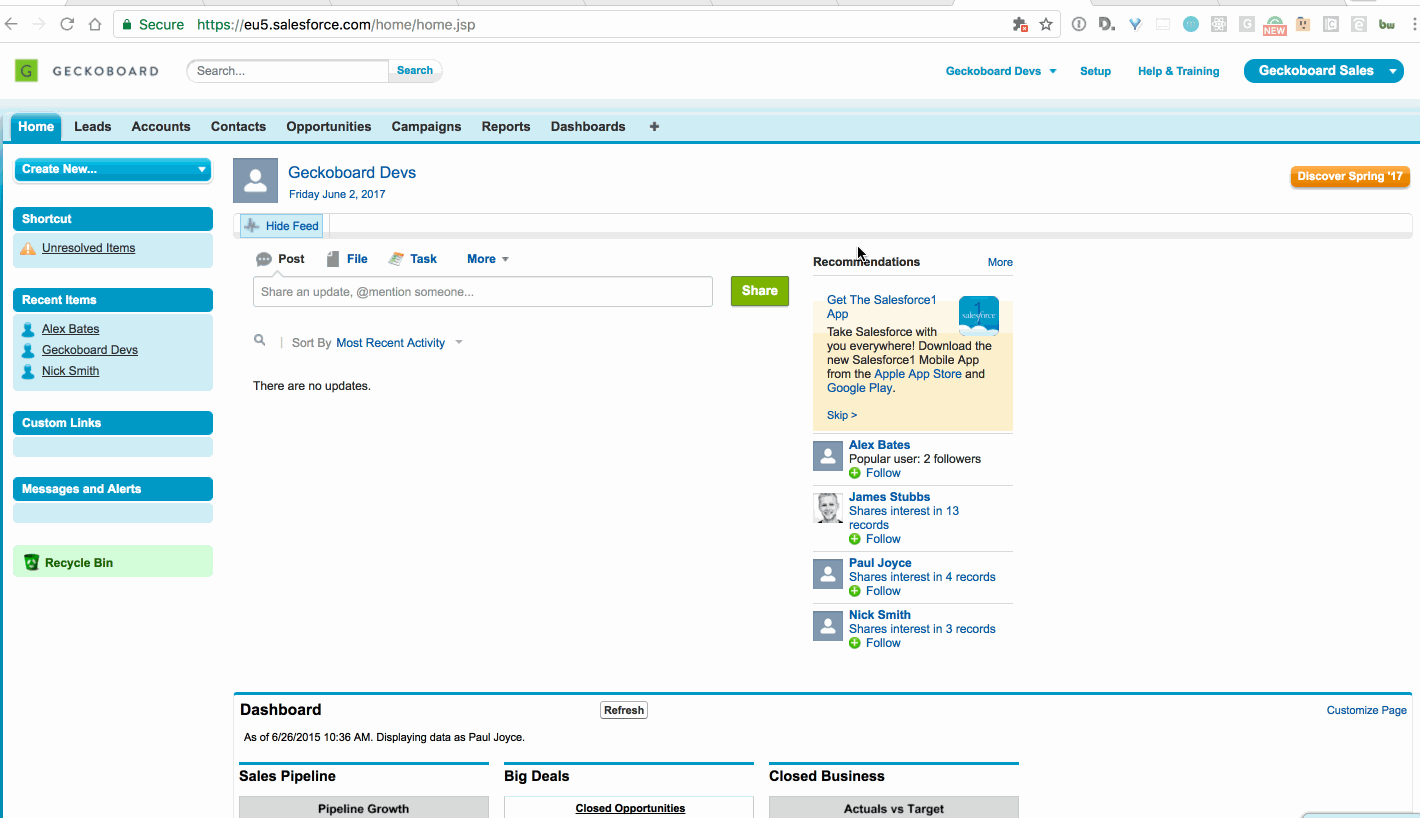1420x818 pixels.
Task: Click the top Search input field
Action: pyautogui.click(x=288, y=71)
